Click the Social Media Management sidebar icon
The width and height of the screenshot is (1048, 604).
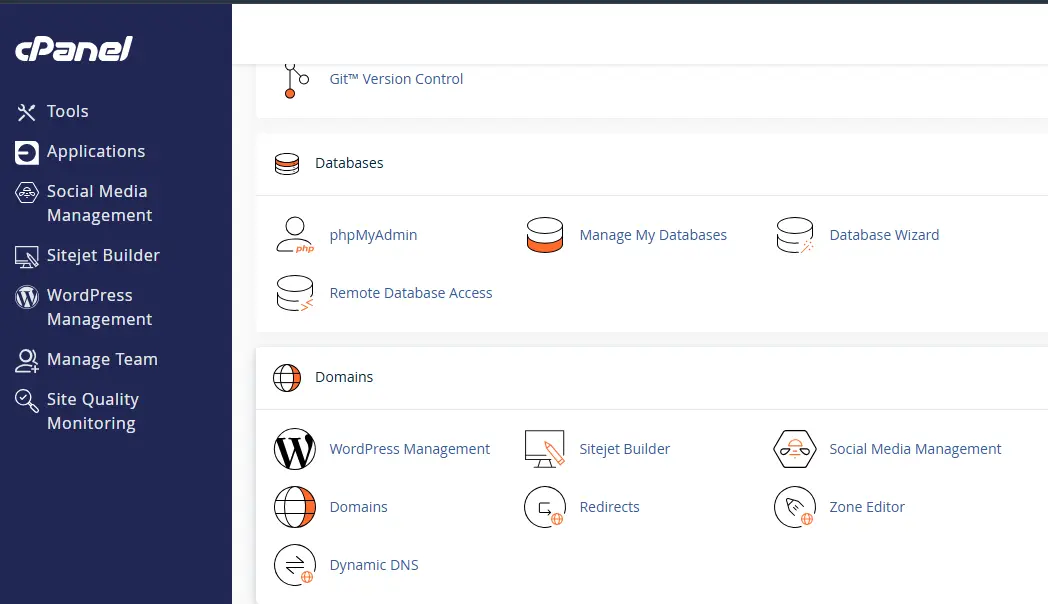(x=27, y=192)
